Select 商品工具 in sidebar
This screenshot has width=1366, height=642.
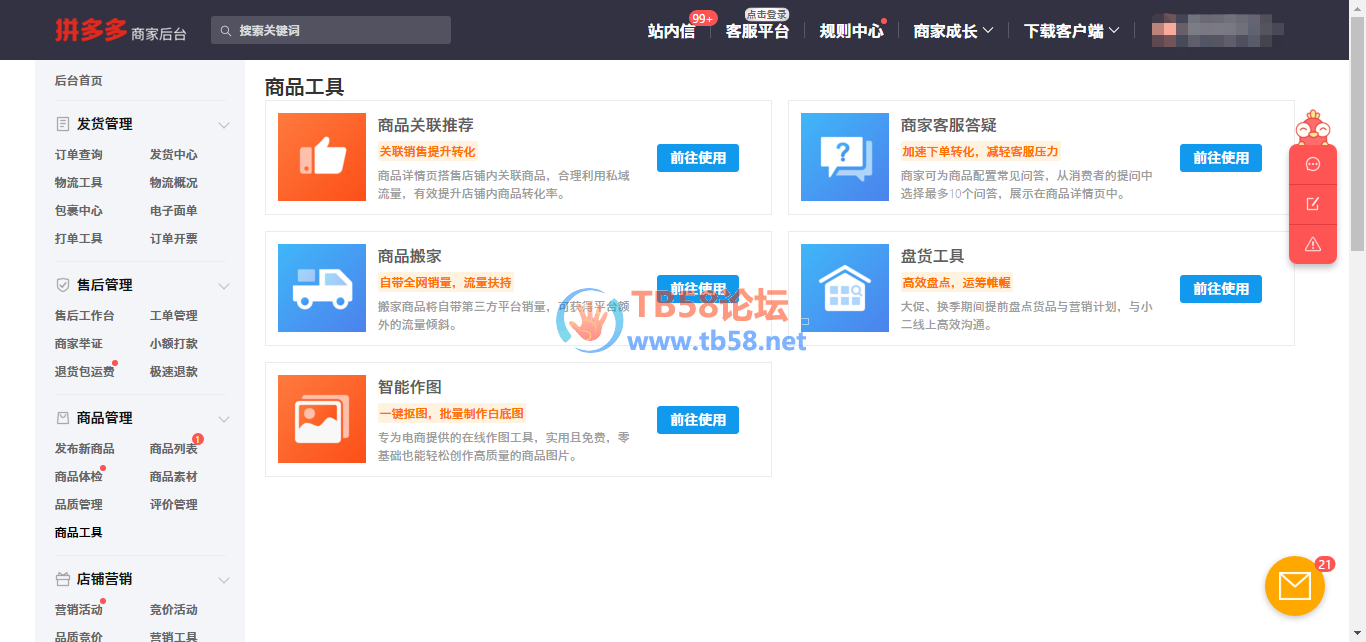coord(79,533)
